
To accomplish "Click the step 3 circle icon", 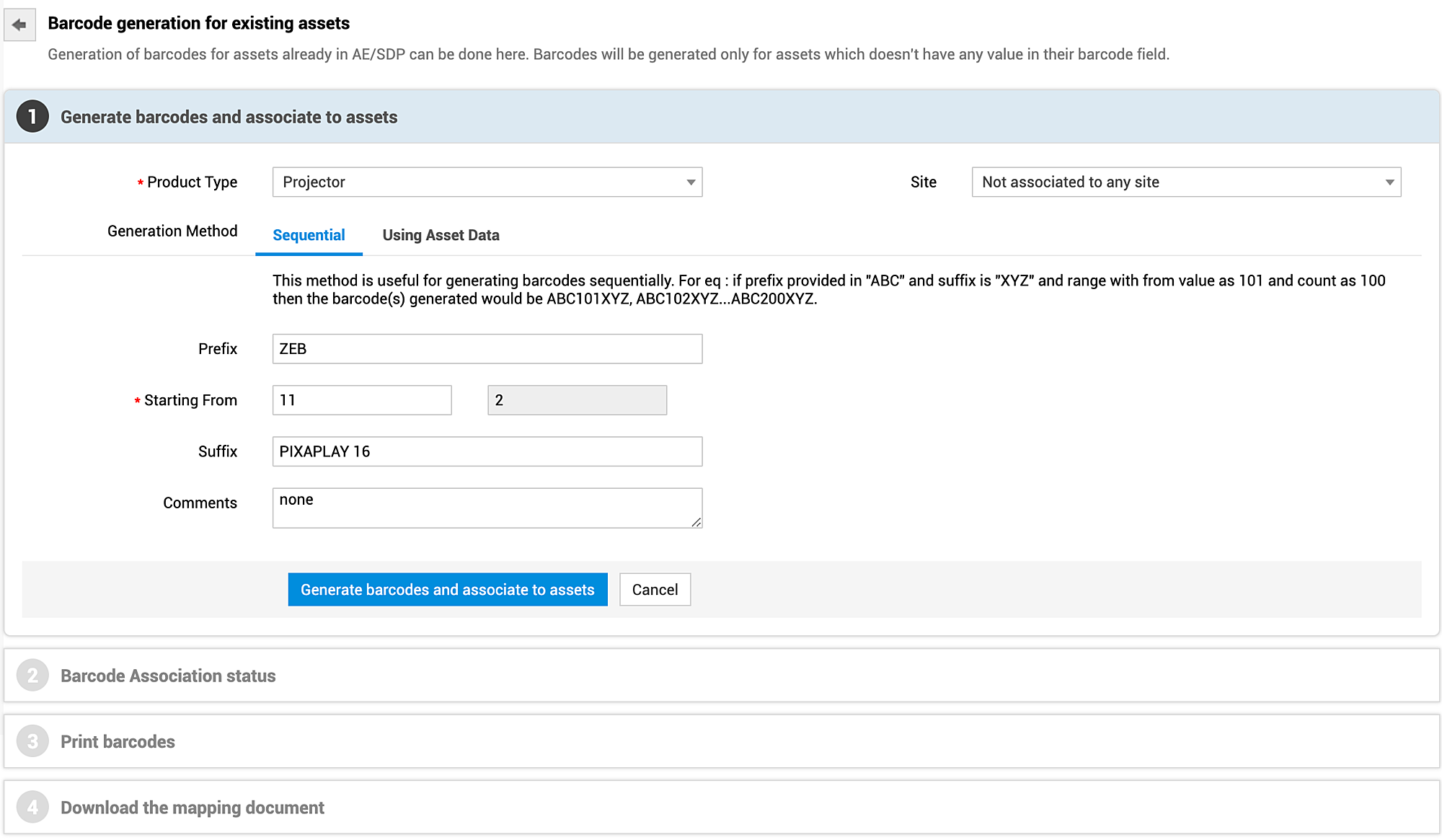I will click(32, 741).
